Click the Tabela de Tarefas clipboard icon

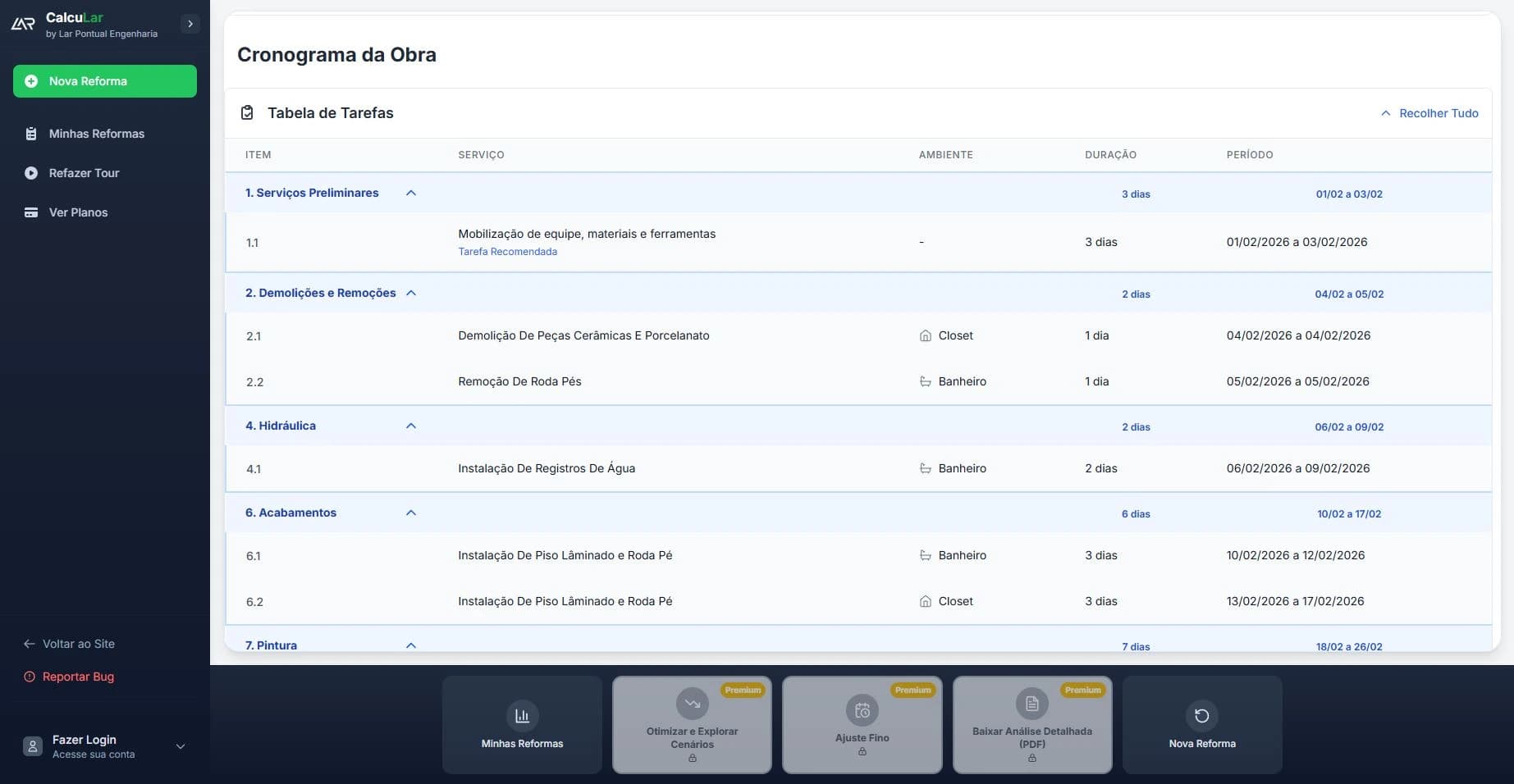point(247,113)
